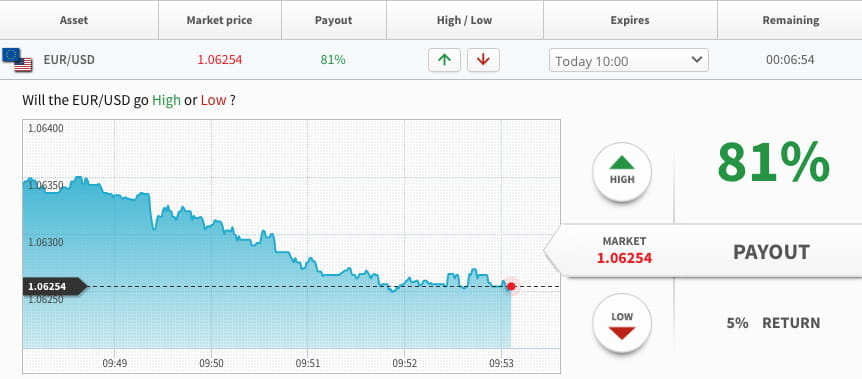
Task: Click the red 1.06254 market price in row
Action: (220, 60)
